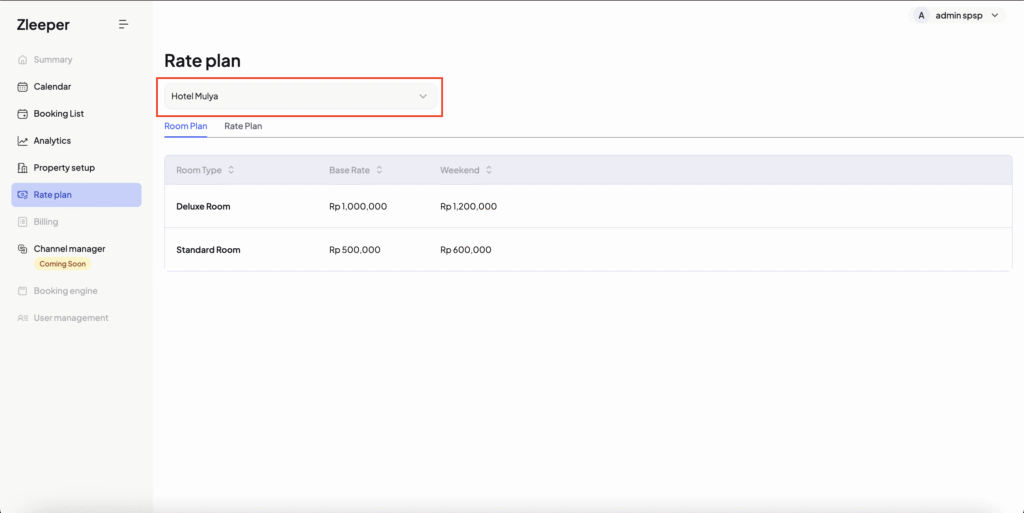Collapse sidebar using the menu icon
The width and height of the screenshot is (1024, 513).
coord(123,24)
